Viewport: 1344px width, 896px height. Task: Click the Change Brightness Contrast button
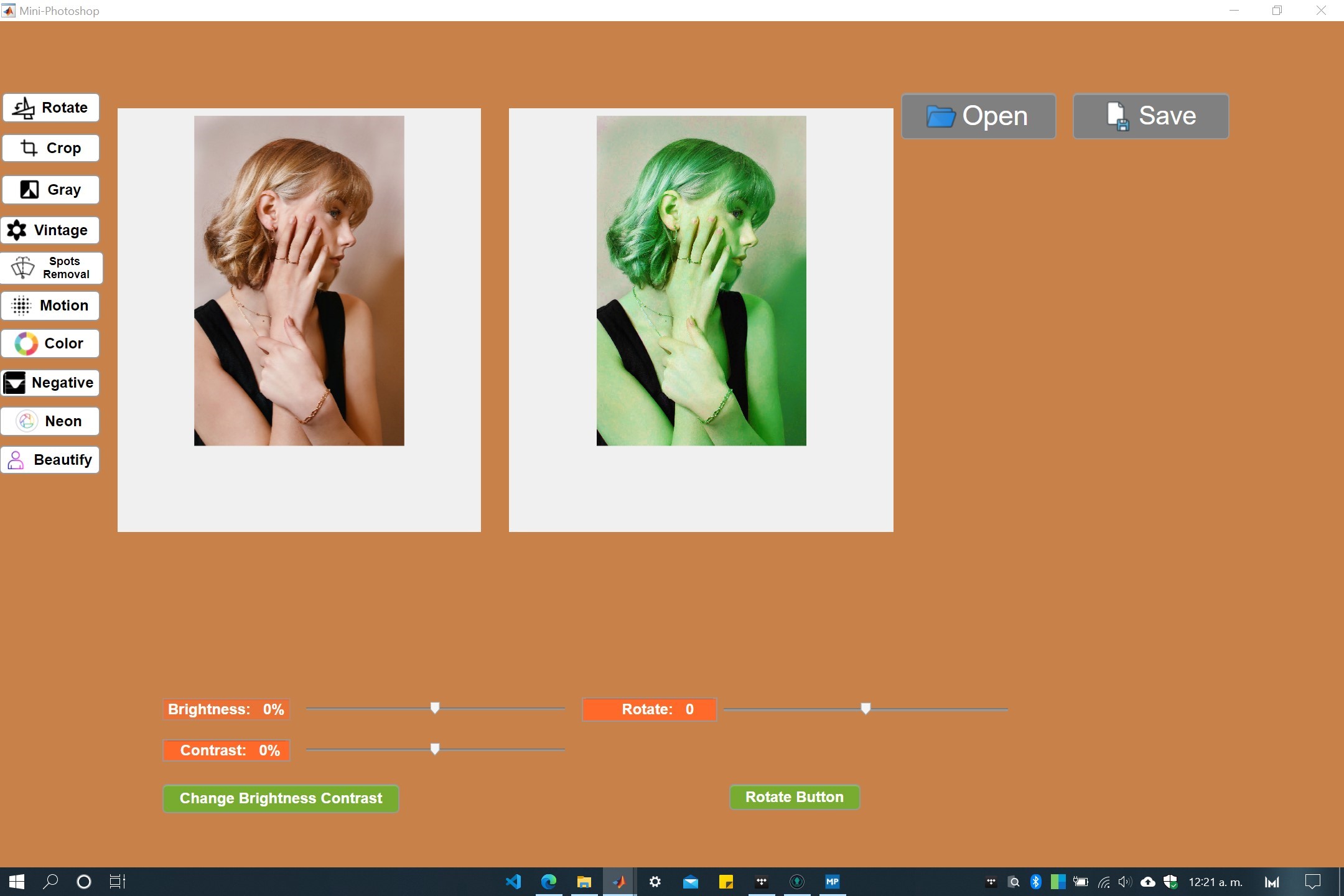coord(281,798)
